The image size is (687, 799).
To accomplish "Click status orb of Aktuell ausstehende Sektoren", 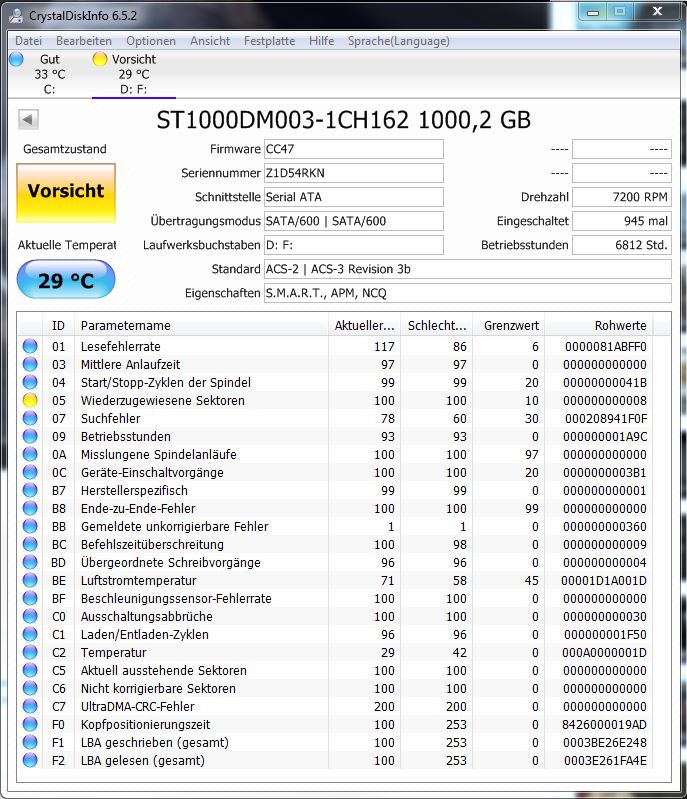I will [30, 670].
